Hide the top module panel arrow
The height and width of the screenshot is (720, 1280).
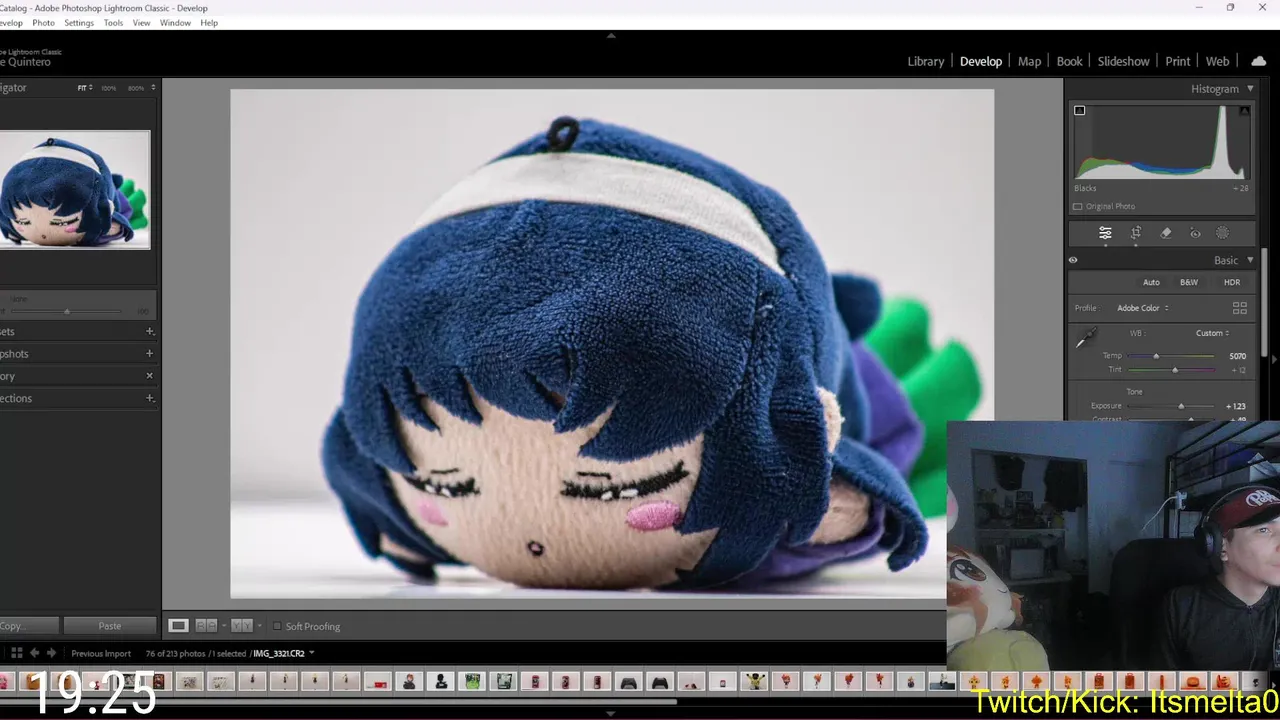(611, 35)
